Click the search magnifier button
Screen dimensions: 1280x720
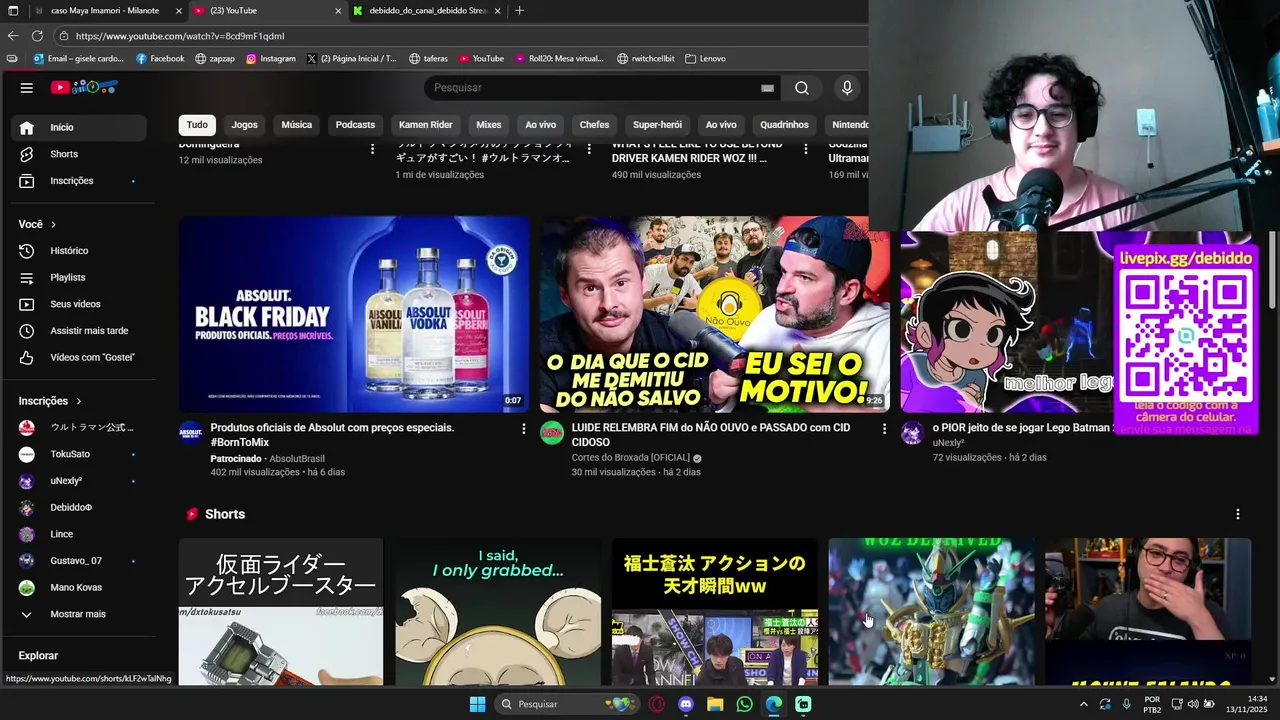tap(802, 88)
